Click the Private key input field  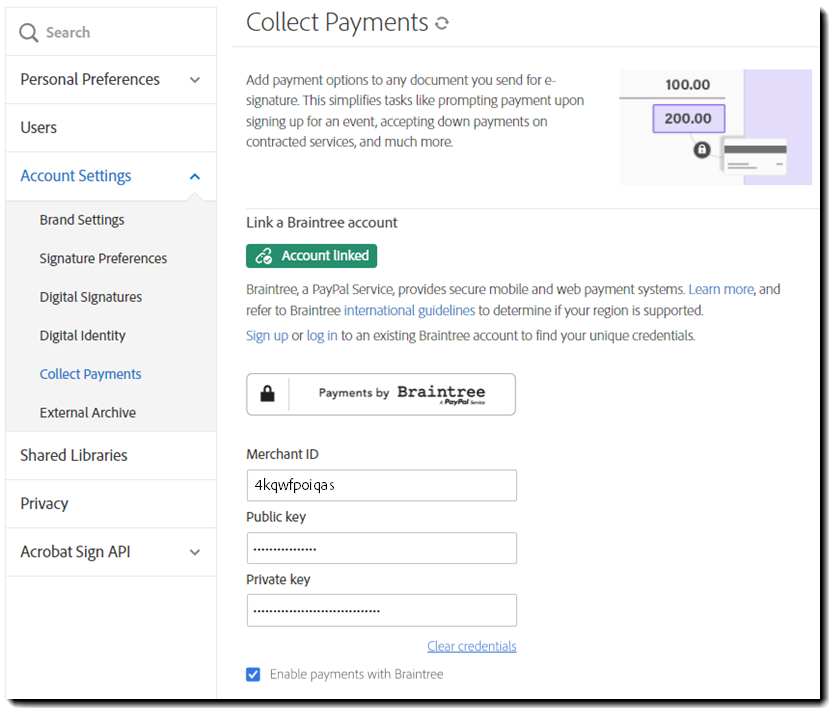(381, 610)
